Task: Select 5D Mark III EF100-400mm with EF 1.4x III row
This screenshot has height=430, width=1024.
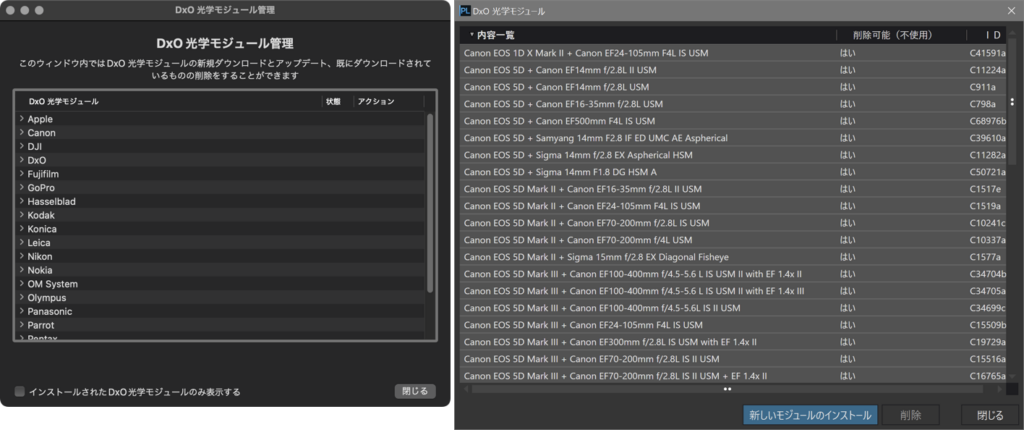Action: tap(734, 290)
